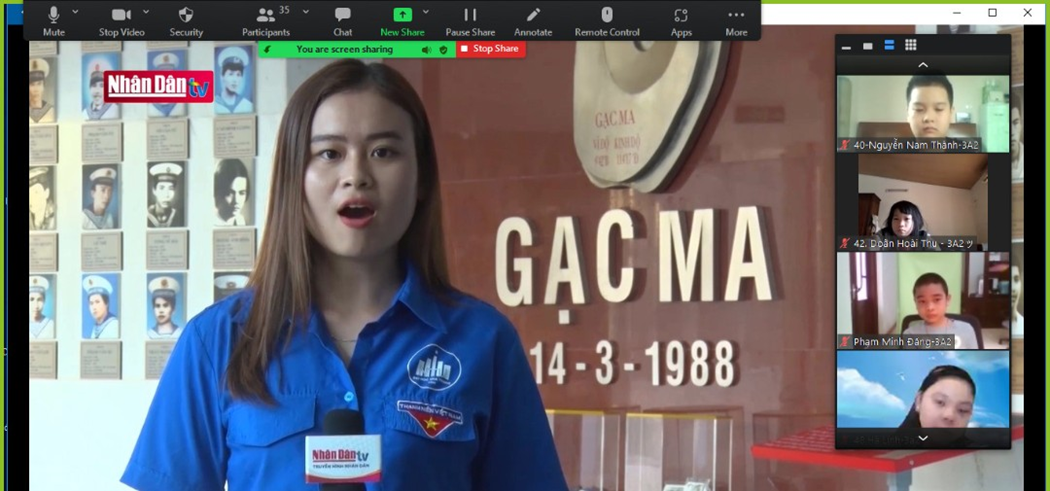Screen dimensions: 1050x491
Task: Switch video panel to grid view
Action: [911, 45]
